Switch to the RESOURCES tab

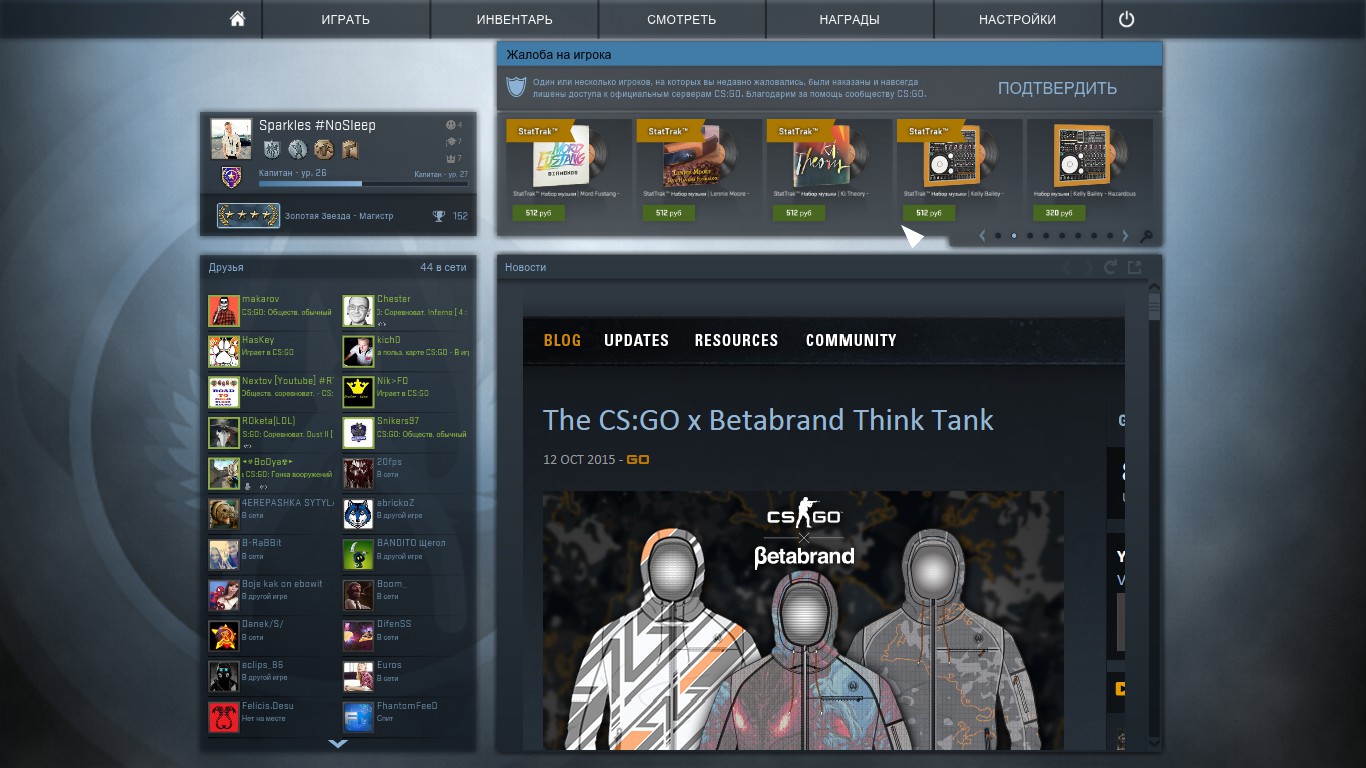[736, 340]
